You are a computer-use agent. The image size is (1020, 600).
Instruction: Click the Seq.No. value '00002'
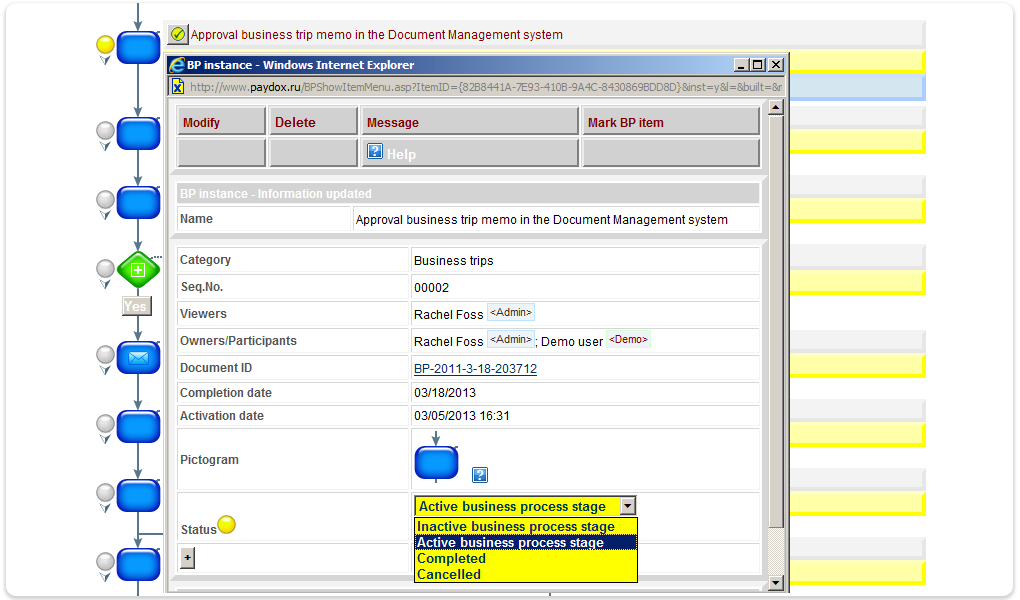431,288
